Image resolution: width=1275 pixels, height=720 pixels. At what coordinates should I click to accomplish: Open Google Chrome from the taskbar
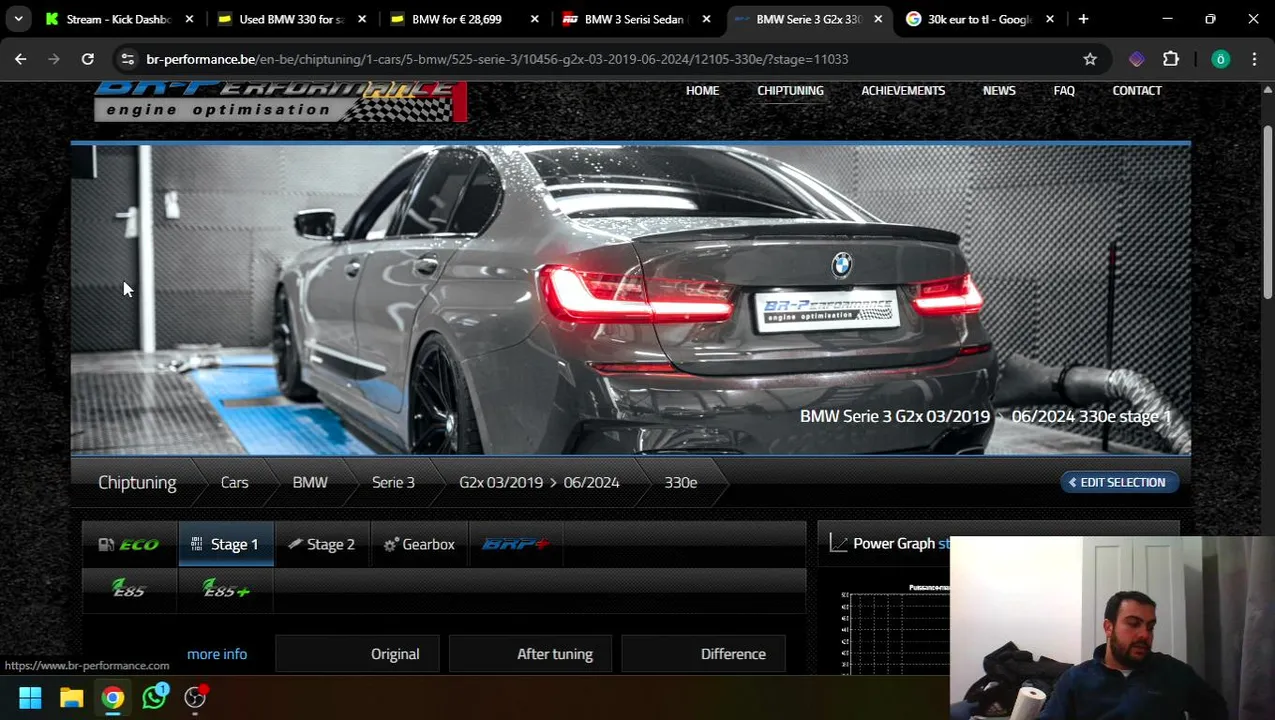(x=113, y=697)
